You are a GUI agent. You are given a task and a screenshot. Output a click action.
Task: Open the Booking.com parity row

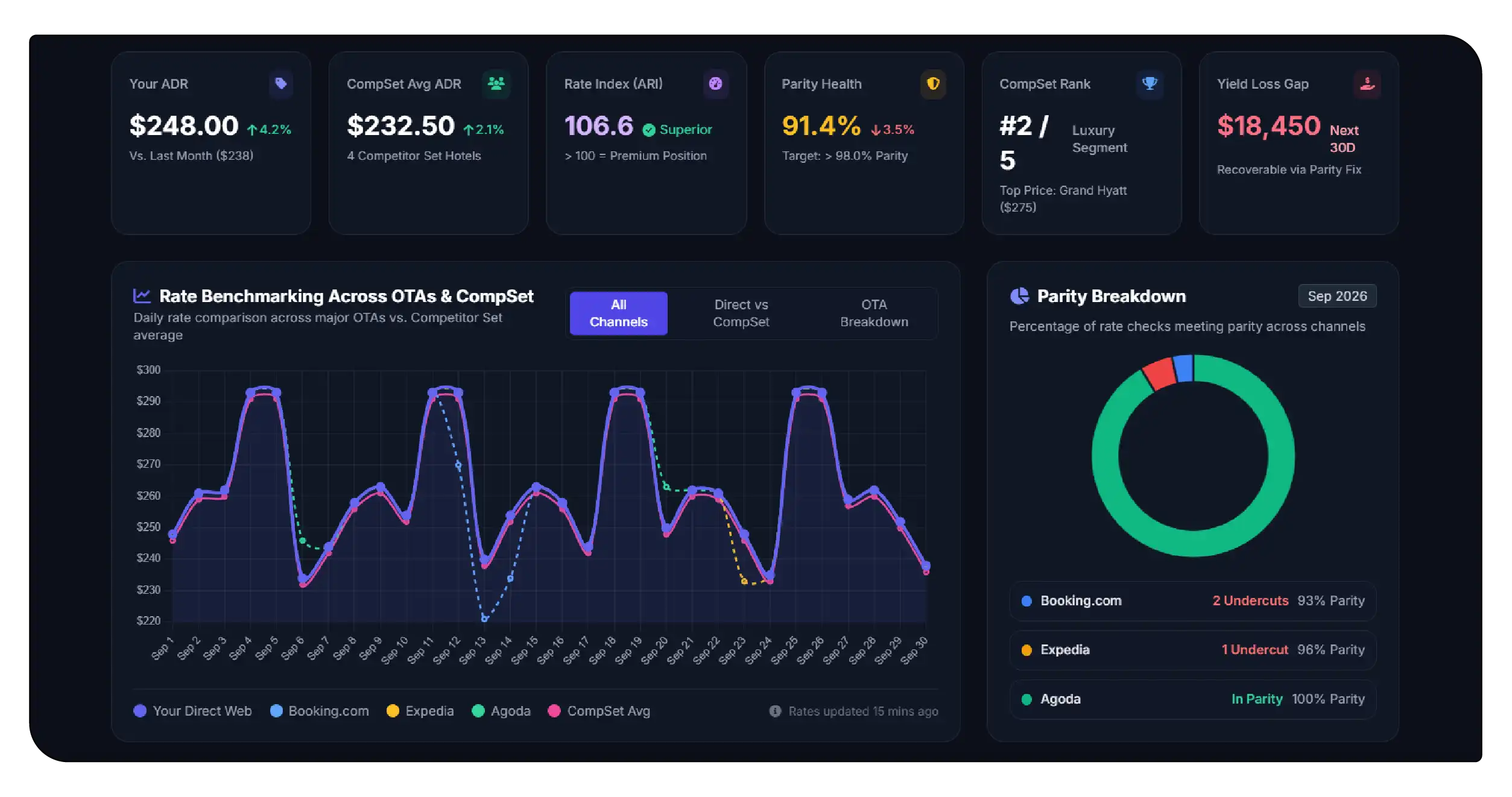(x=1193, y=601)
